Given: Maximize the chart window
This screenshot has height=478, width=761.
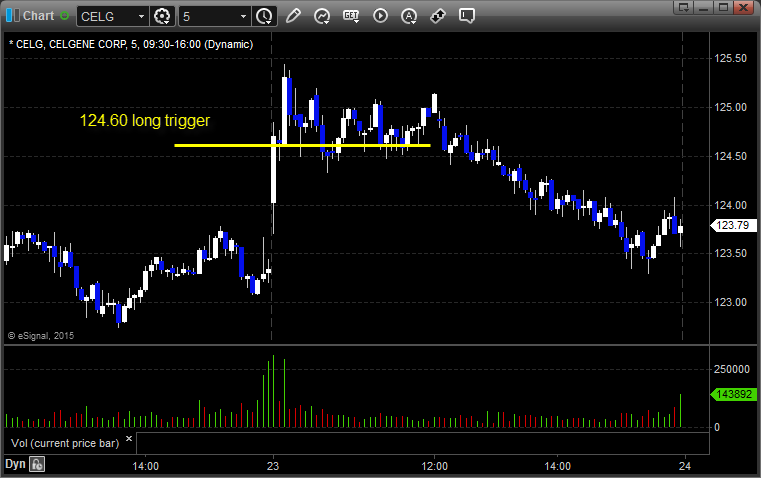Looking at the screenshot, I should (x=723, y=7).
